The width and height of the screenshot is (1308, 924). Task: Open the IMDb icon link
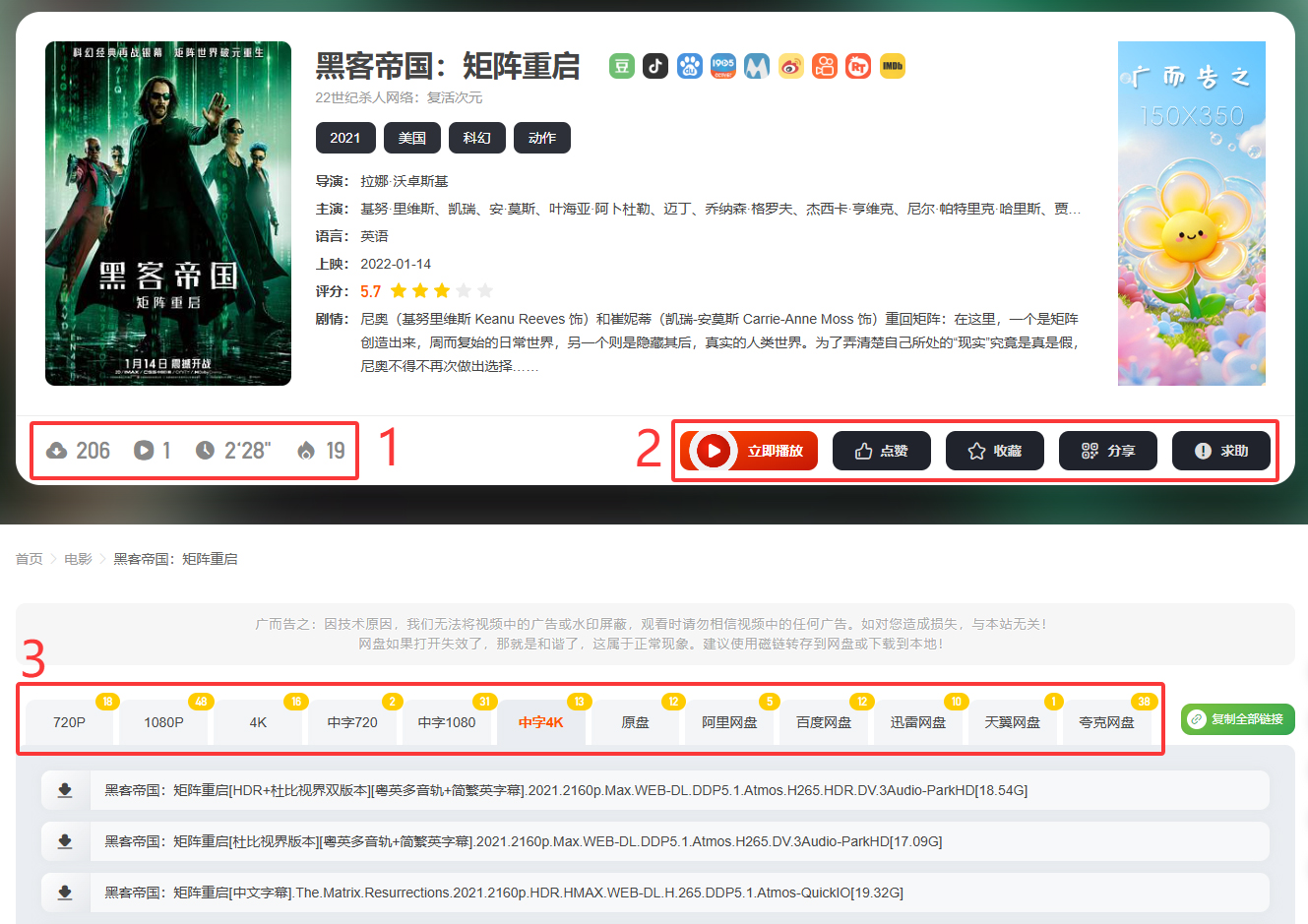[893, 66]
